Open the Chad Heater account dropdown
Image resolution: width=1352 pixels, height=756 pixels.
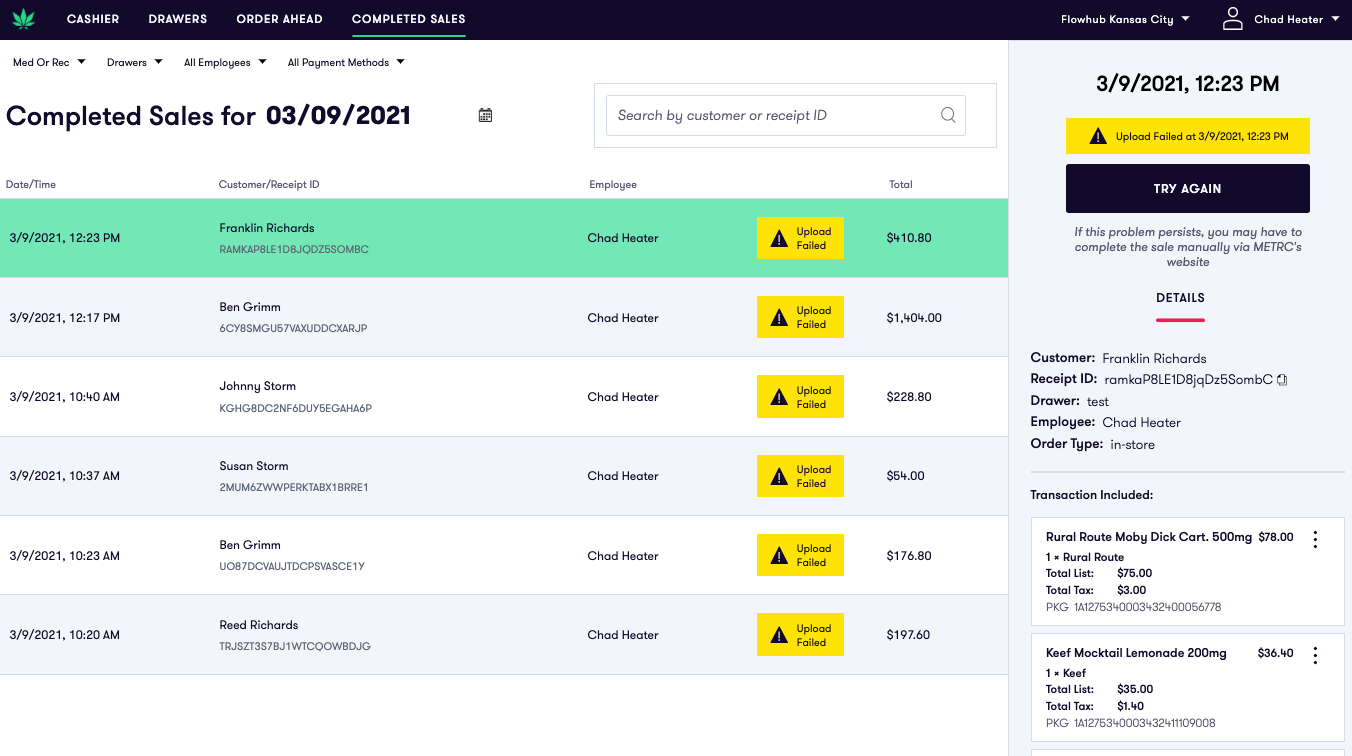click(1296, 19)
